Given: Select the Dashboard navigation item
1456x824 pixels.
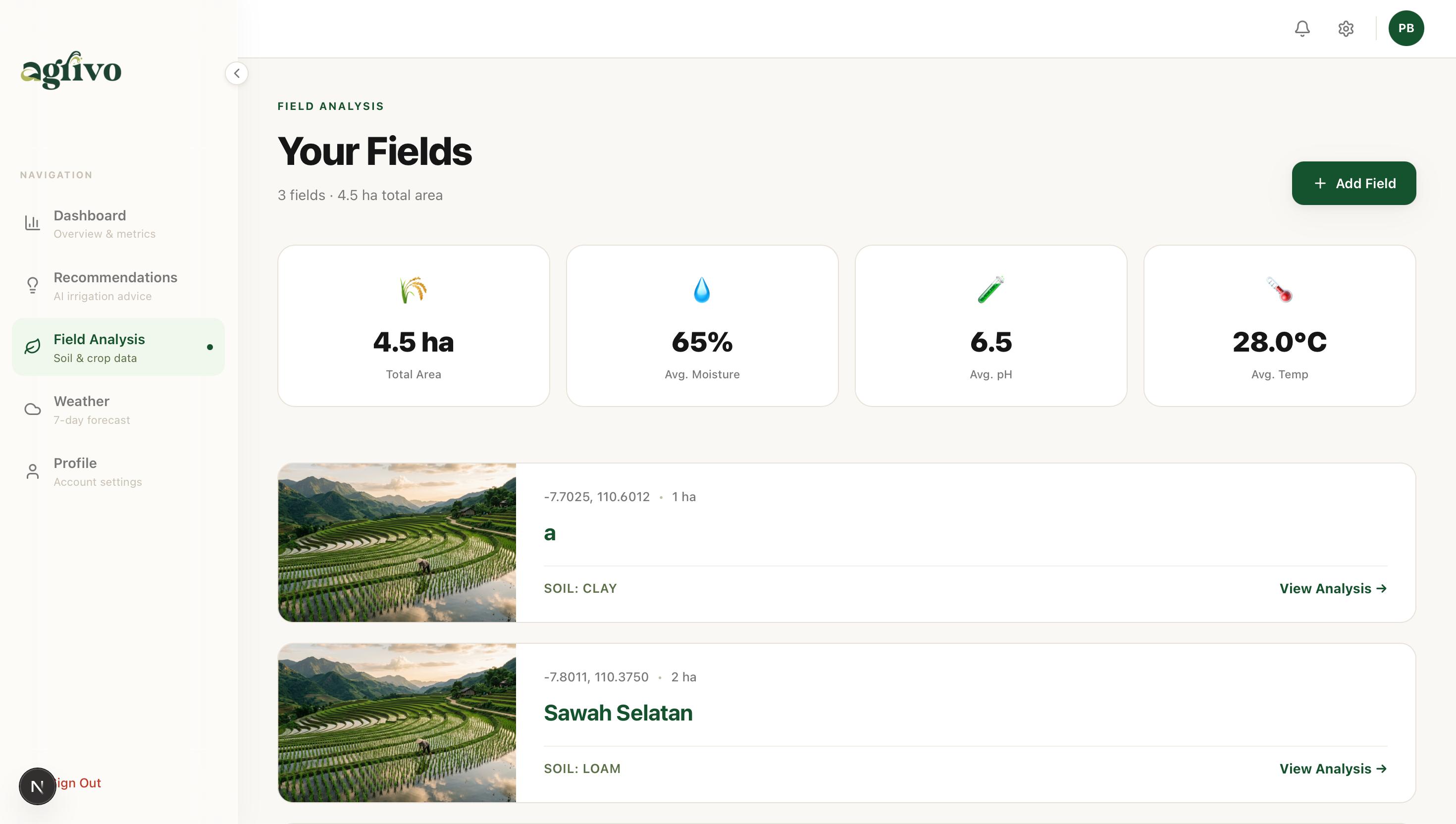Looking at the screenshot, I should (118, 223).
